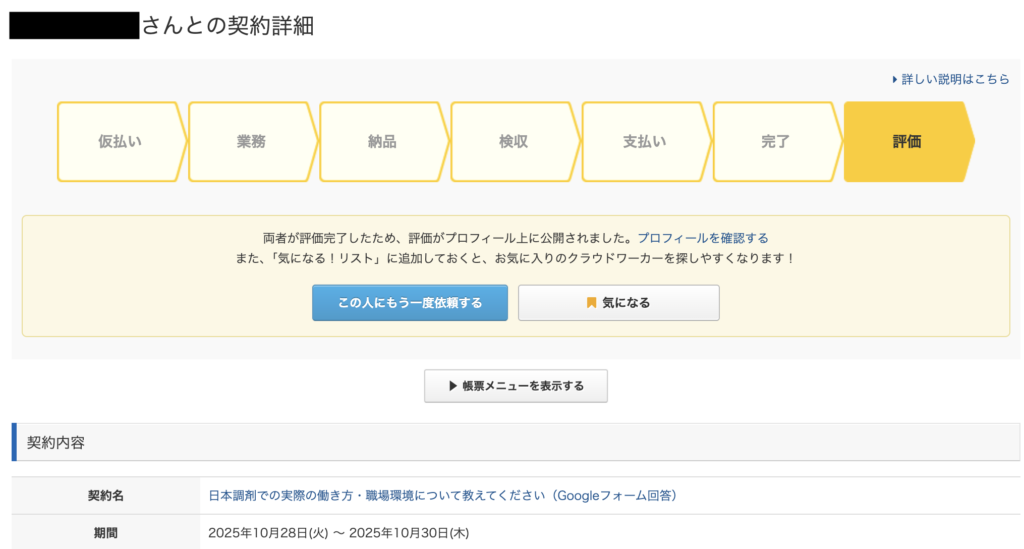Click the 期間 label cell
The image size is (1024, 549).
click(x=105, y=534)
